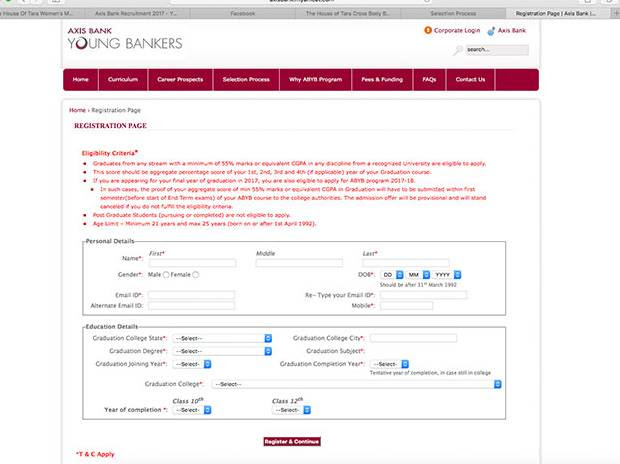Click the Mobile number field
Screen dimensions: 620x464
407,306
